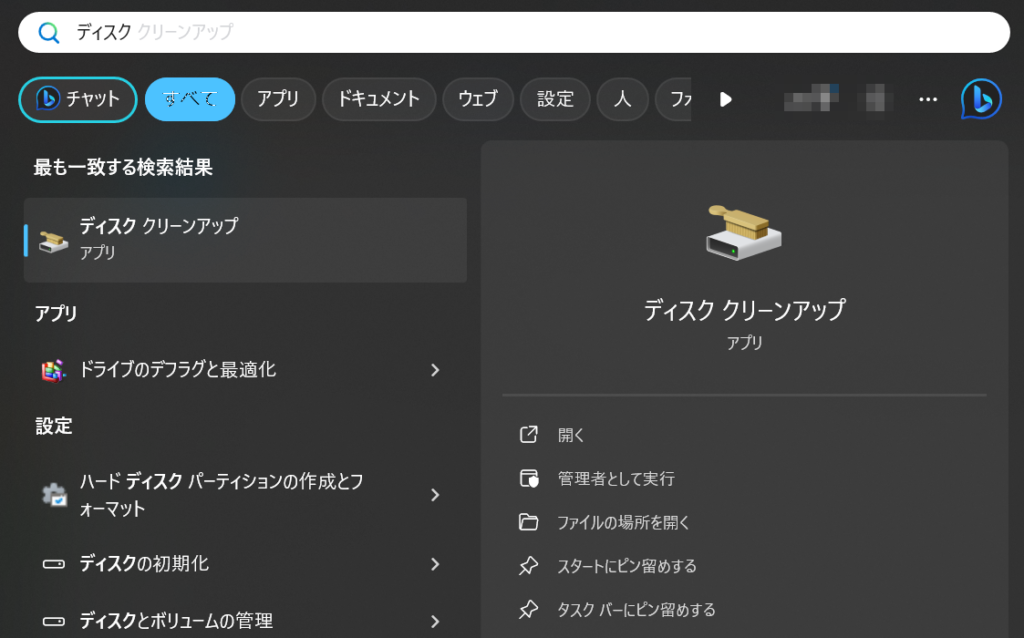Switch to the アプリ filter tab

(278, 99)
